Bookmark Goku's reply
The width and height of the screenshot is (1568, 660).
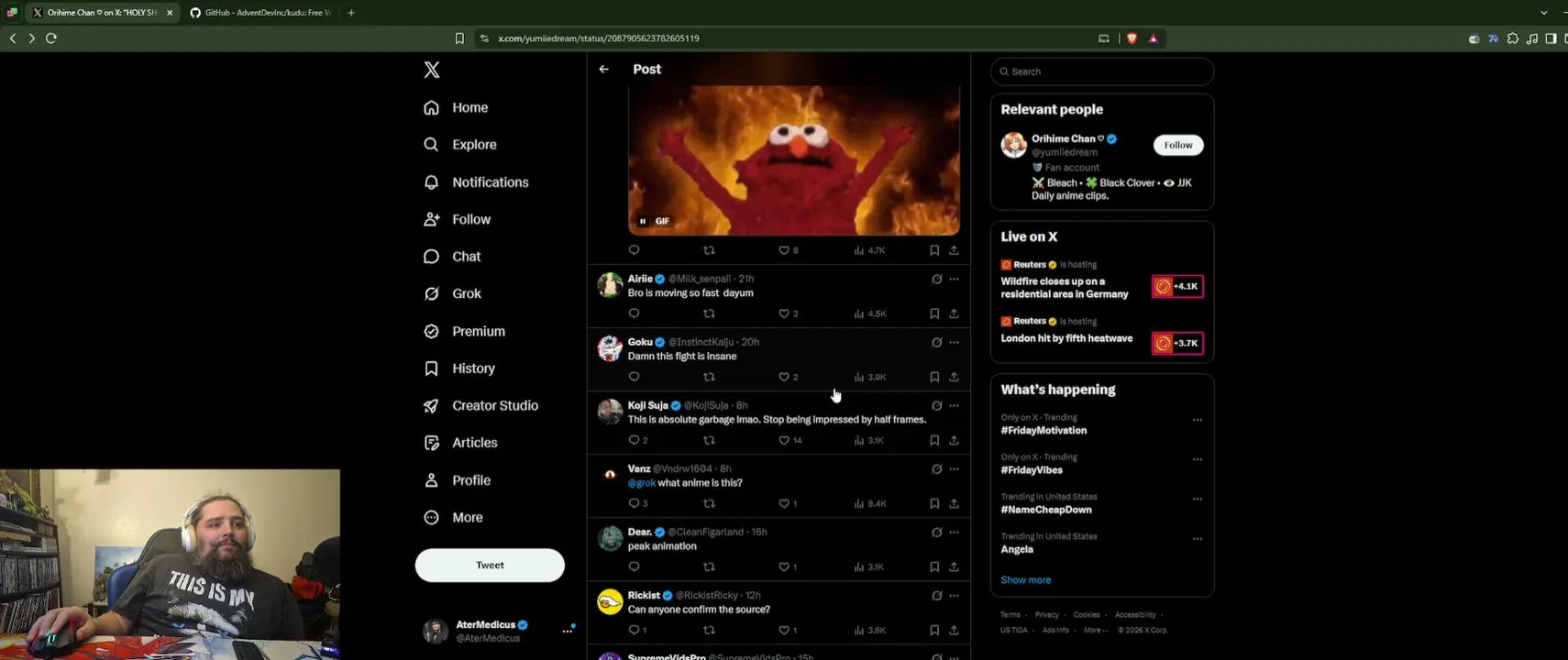pyautogui.click(x=934, y=377)
